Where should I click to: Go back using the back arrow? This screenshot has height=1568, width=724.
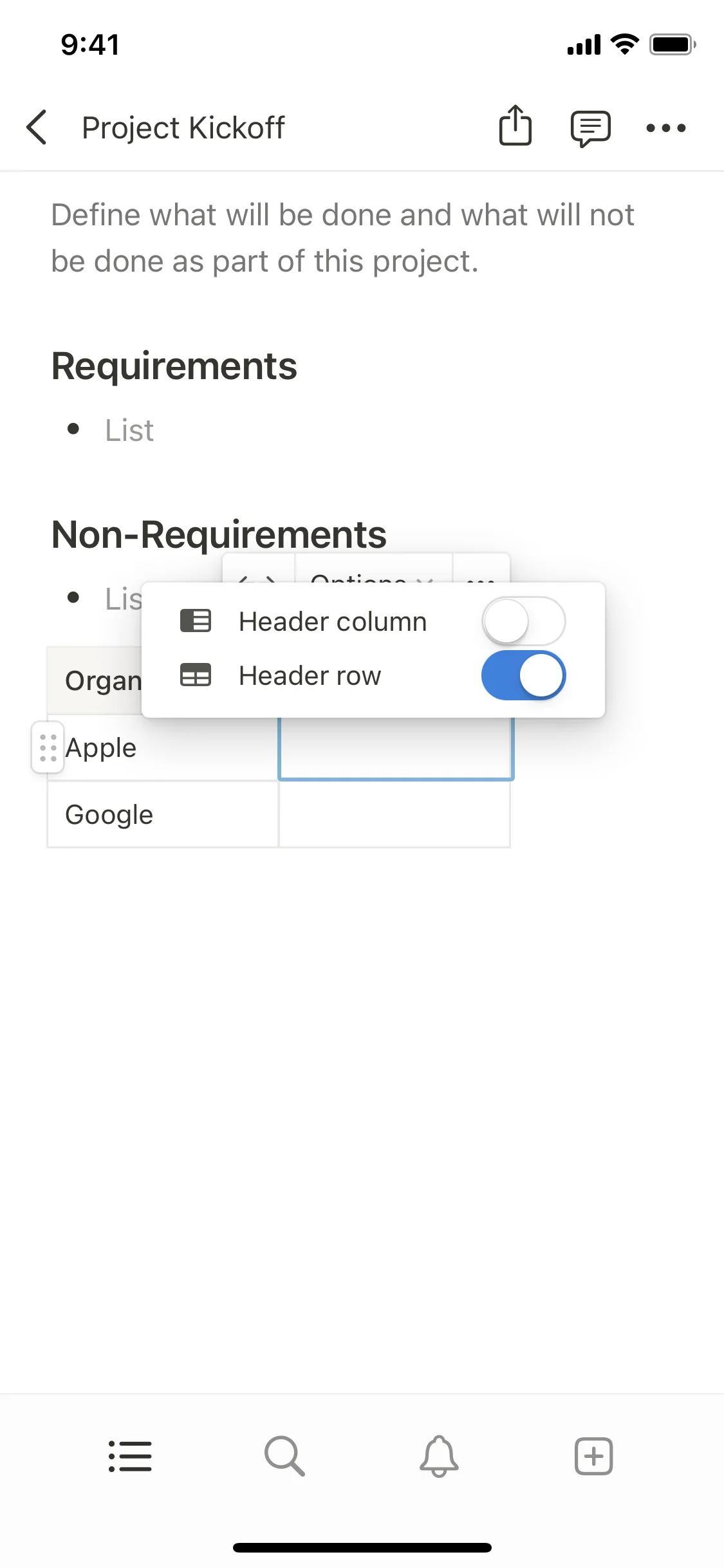(37, 127)
